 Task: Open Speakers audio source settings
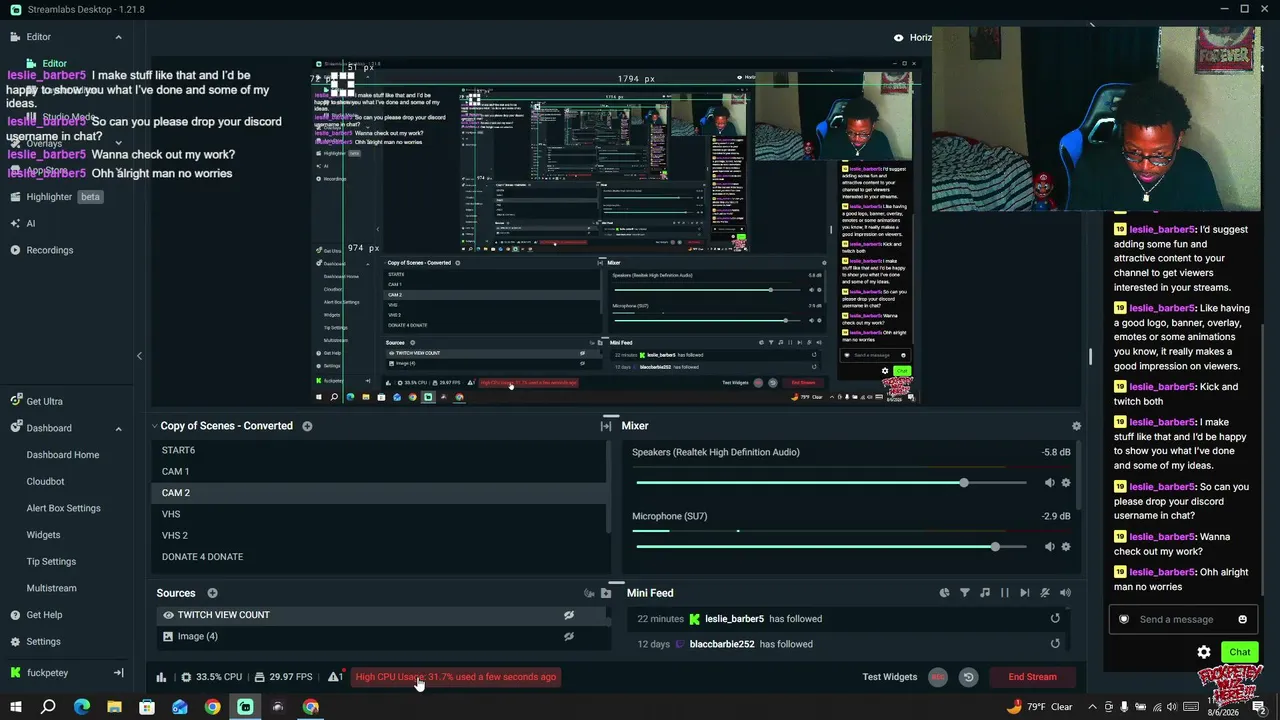point(1066,483)
